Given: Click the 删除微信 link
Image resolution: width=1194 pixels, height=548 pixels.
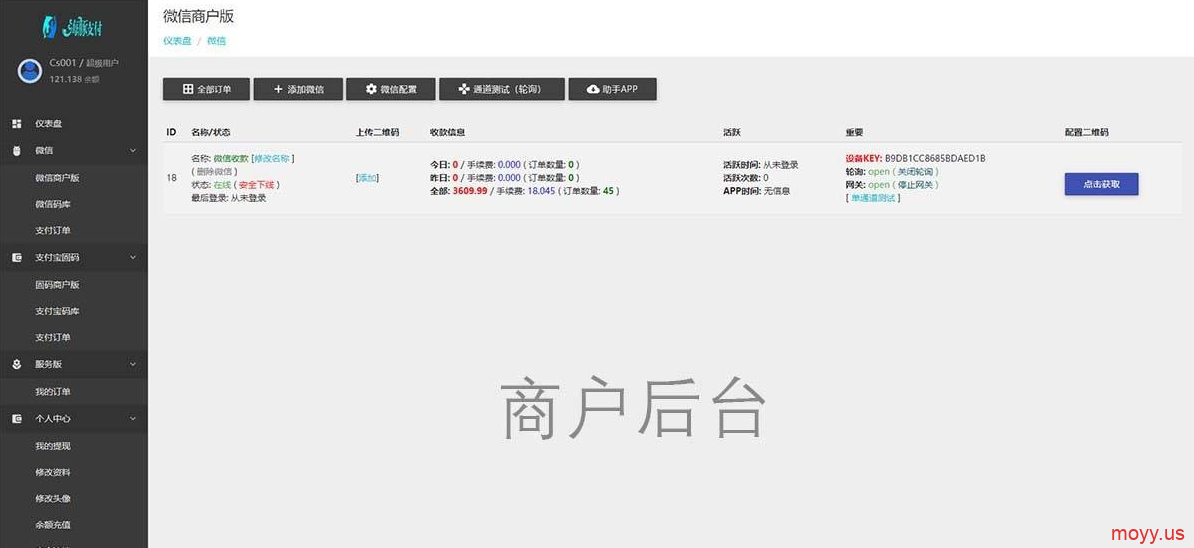Looking at the screenshot, I should [216, 171].
